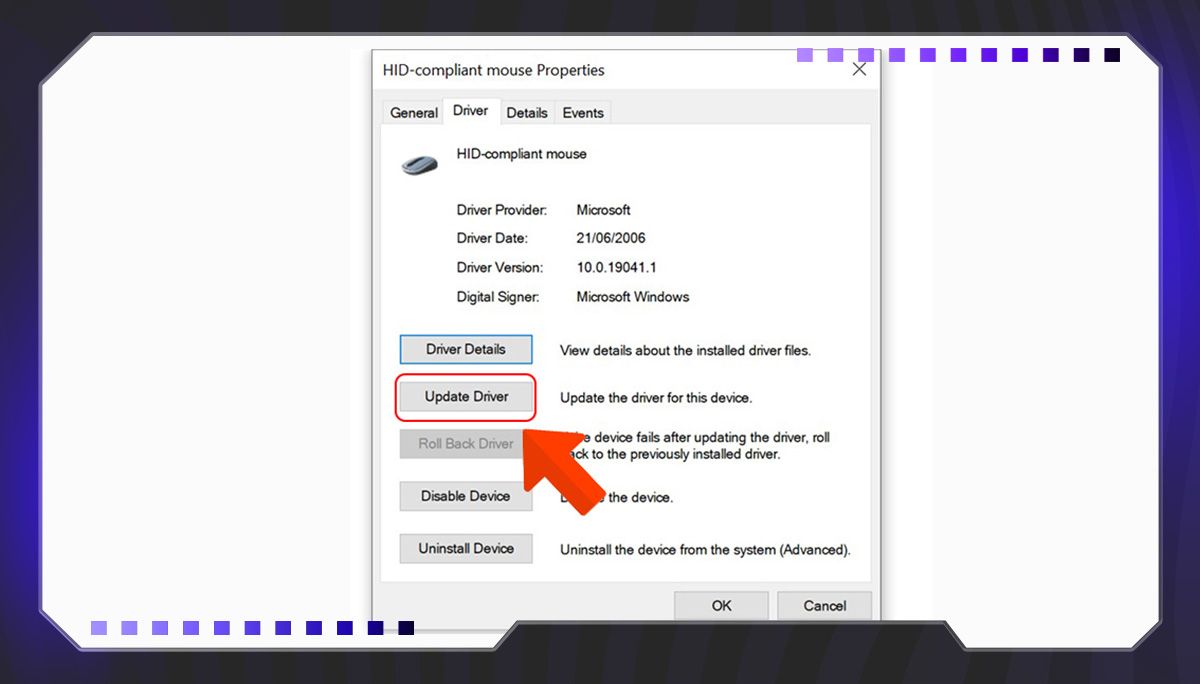Click the Uninstall Device button

click(x=466, y=549)
